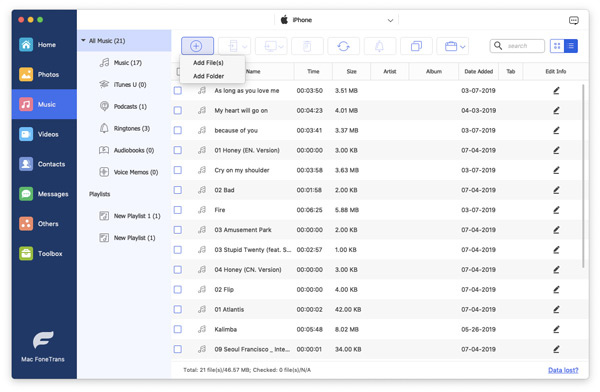The height and width of the screenshot is (392, 600).
Task: Check the As long as you love me checkbox
Action: [x=178, y=91]
